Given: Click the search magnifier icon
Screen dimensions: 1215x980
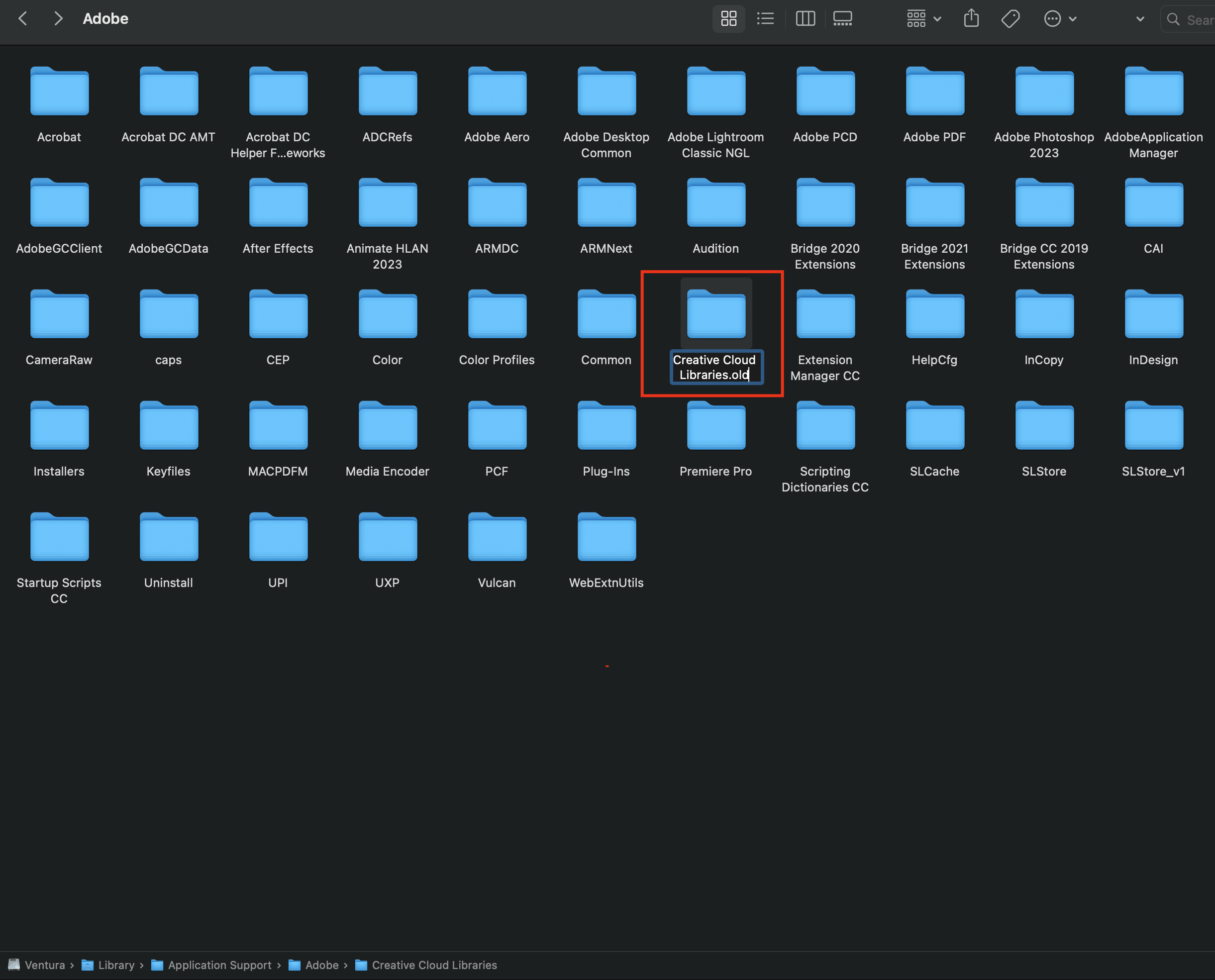Looking at the screenshot, I should click(x=1174, y=20).
